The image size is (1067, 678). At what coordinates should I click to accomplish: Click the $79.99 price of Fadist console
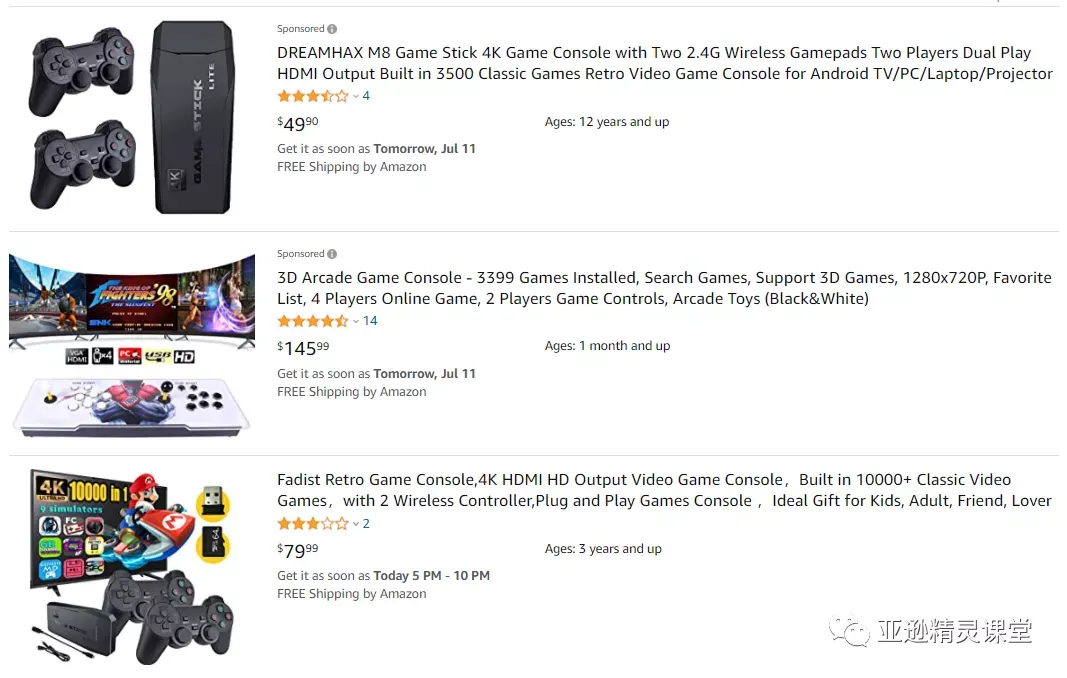(x=297, y=550)
